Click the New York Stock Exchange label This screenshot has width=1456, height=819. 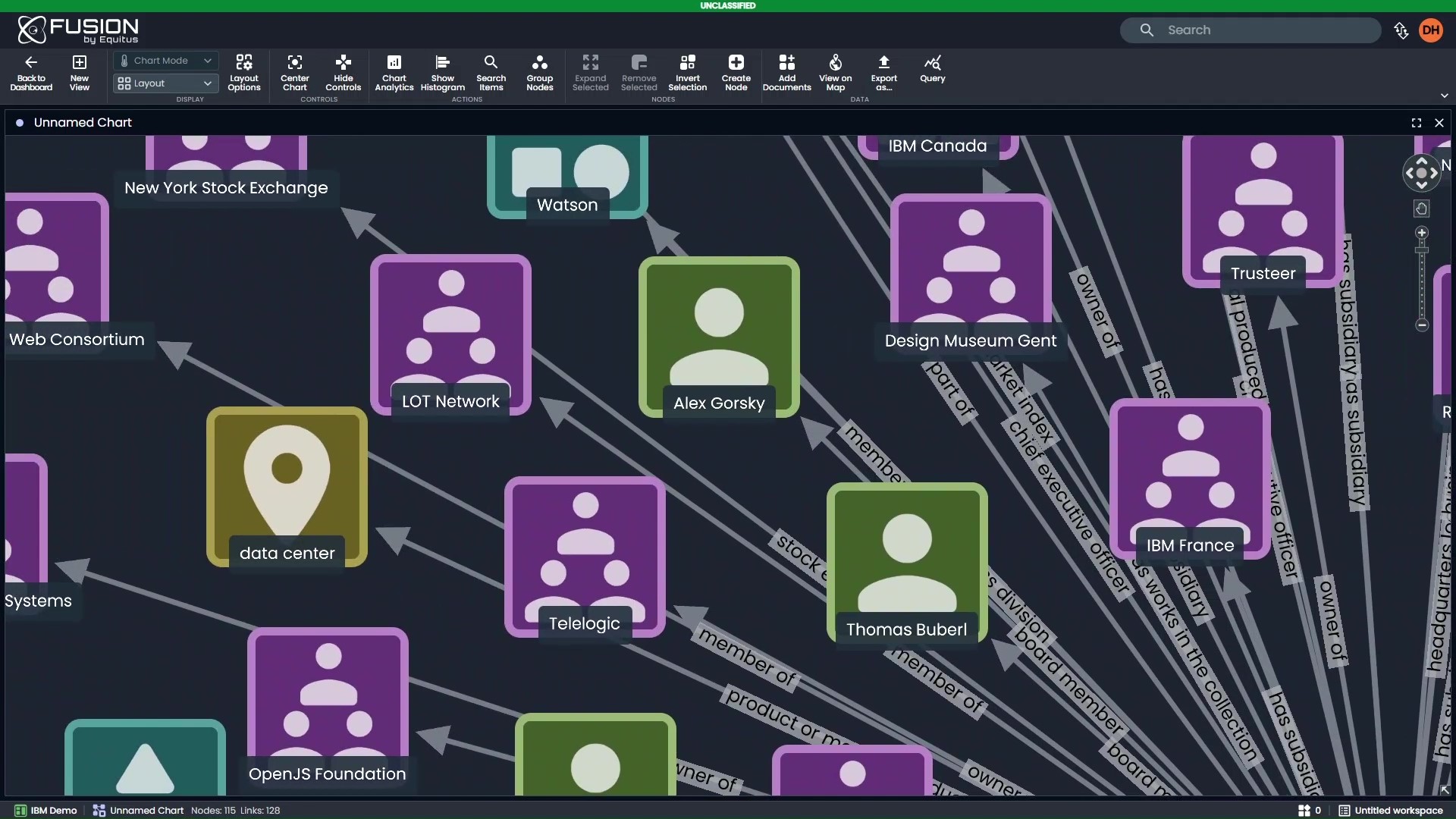tap(226, 188)
